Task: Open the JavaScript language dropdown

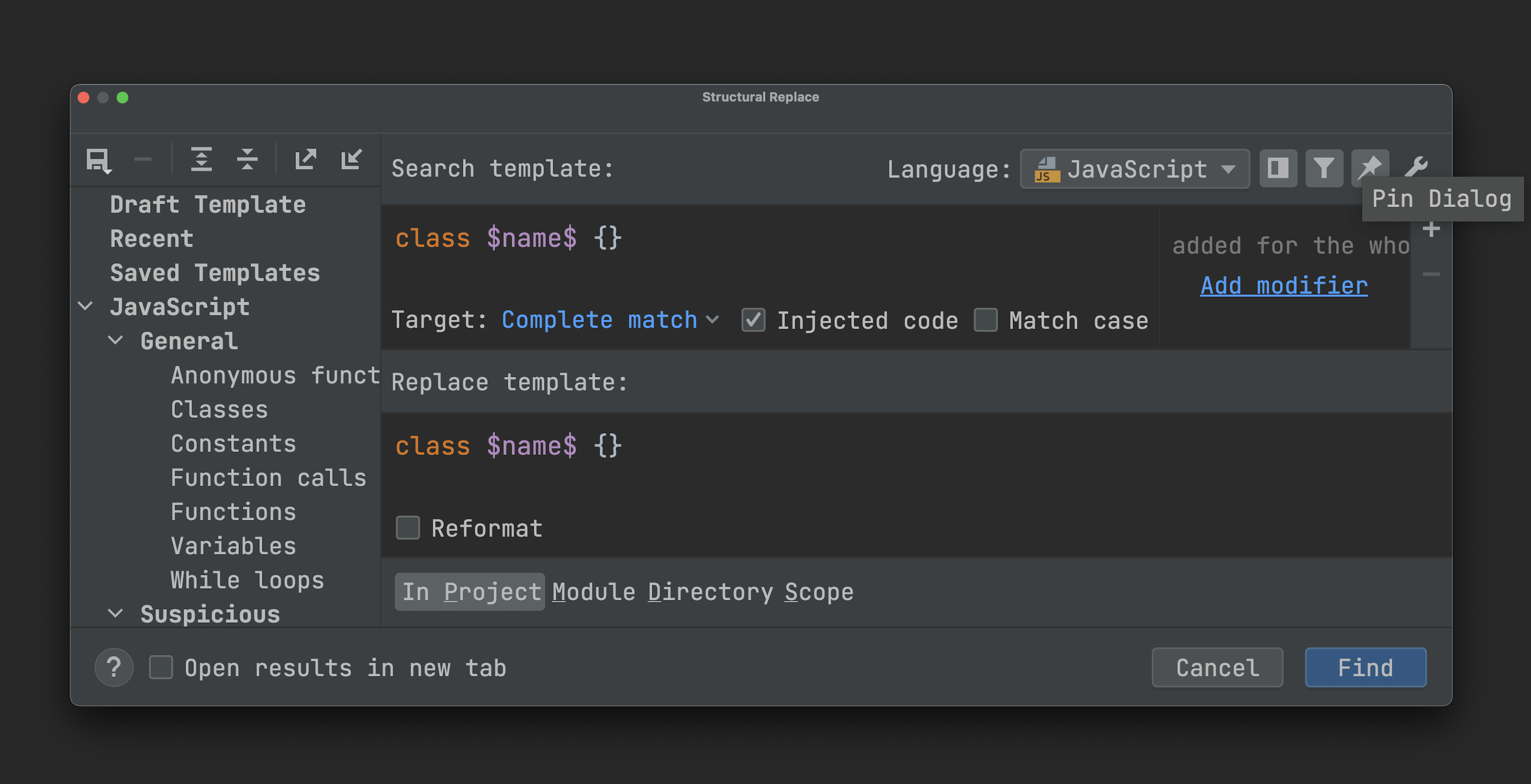Action: 1134,169
